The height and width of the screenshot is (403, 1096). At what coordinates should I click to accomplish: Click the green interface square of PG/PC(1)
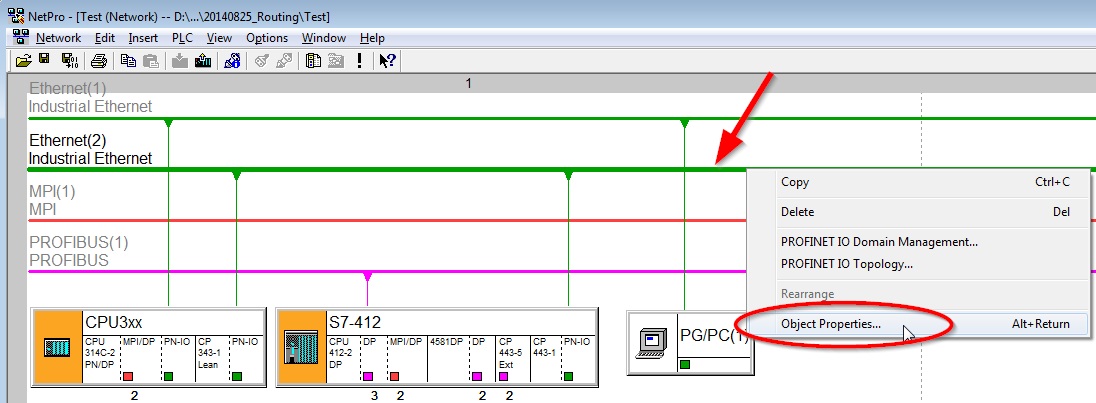pos(684,365)
